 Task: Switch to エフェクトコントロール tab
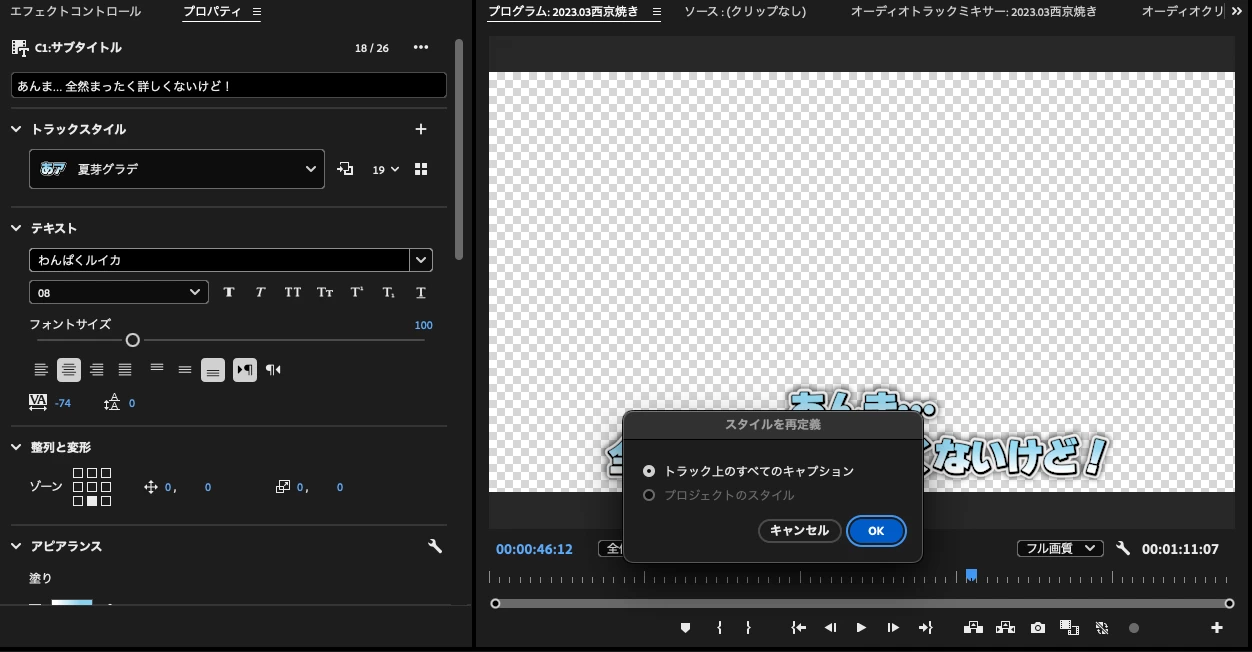(x=75, y=12)
